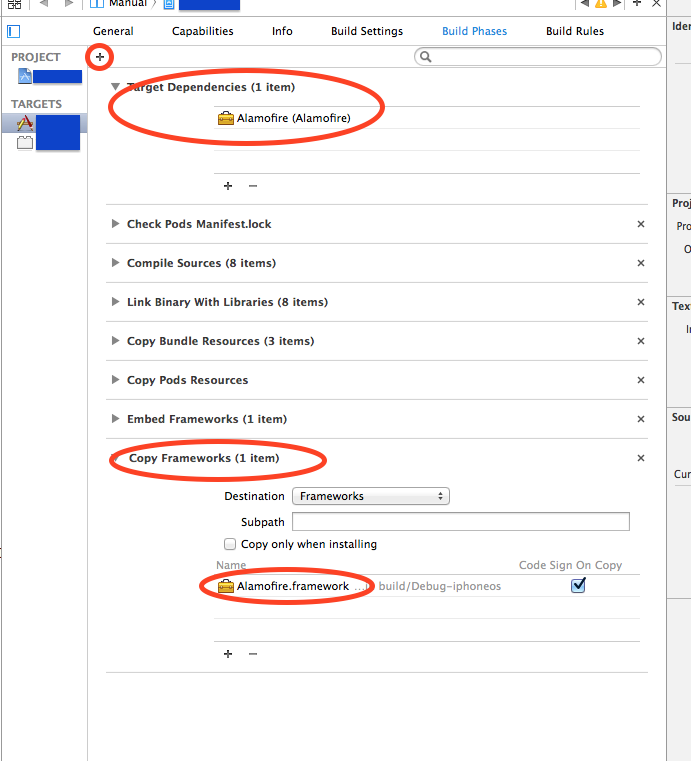Viewport: 691px width, 761px height.
Task: Select the project file icon under PROJECT
Action: pos(25,76)
